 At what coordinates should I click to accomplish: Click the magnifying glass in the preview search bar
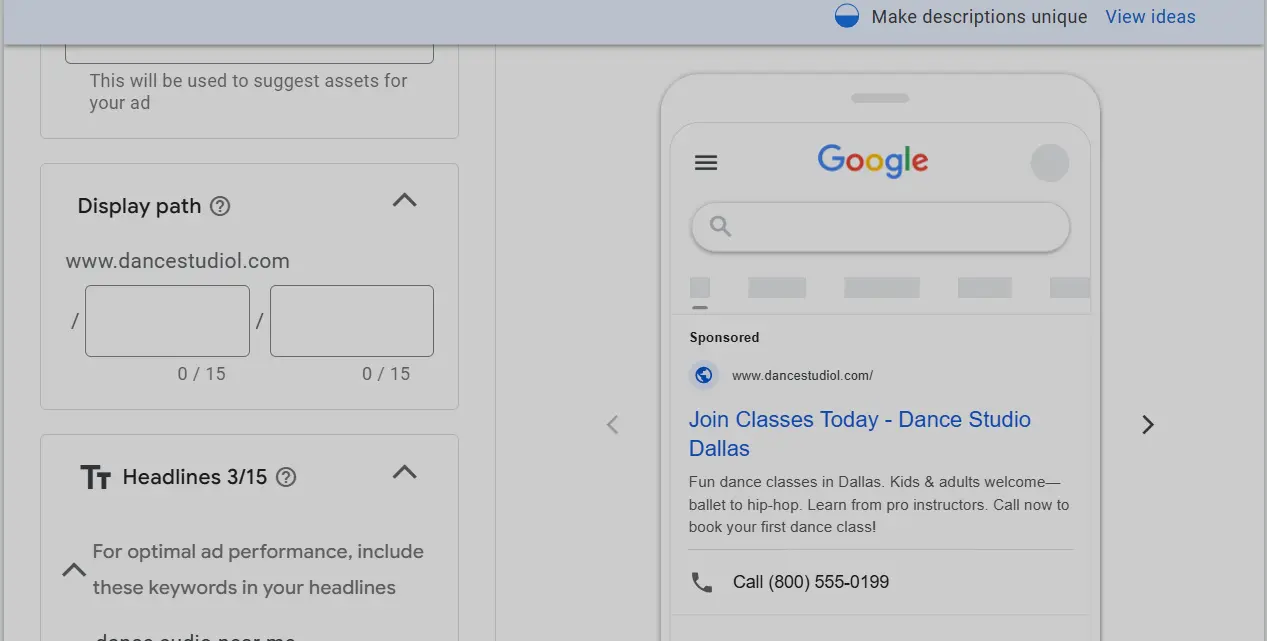[719, 227]
